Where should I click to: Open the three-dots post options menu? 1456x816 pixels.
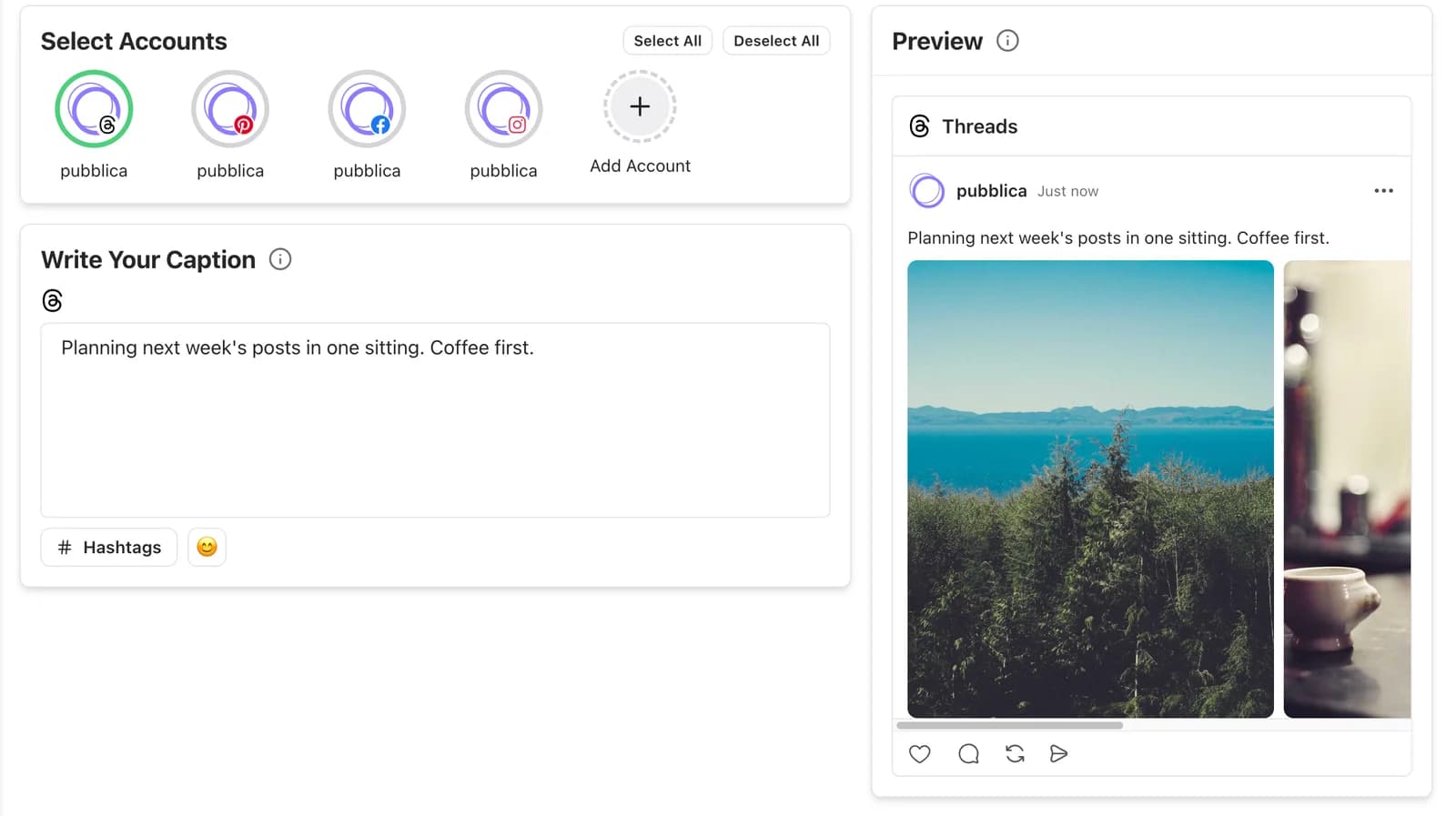pos(1383,191)
